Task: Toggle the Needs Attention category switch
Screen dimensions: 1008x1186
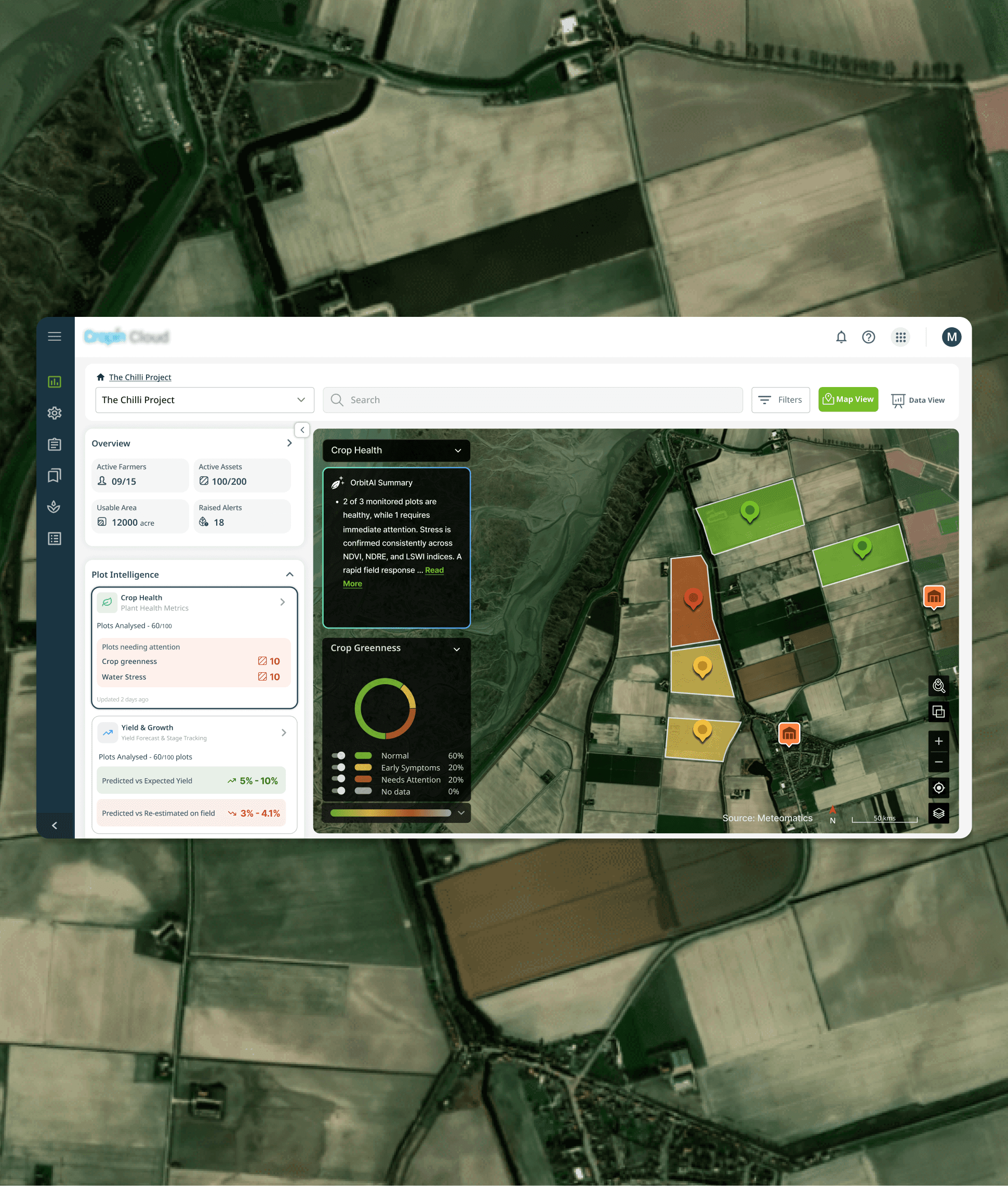Action: point(338,779)
